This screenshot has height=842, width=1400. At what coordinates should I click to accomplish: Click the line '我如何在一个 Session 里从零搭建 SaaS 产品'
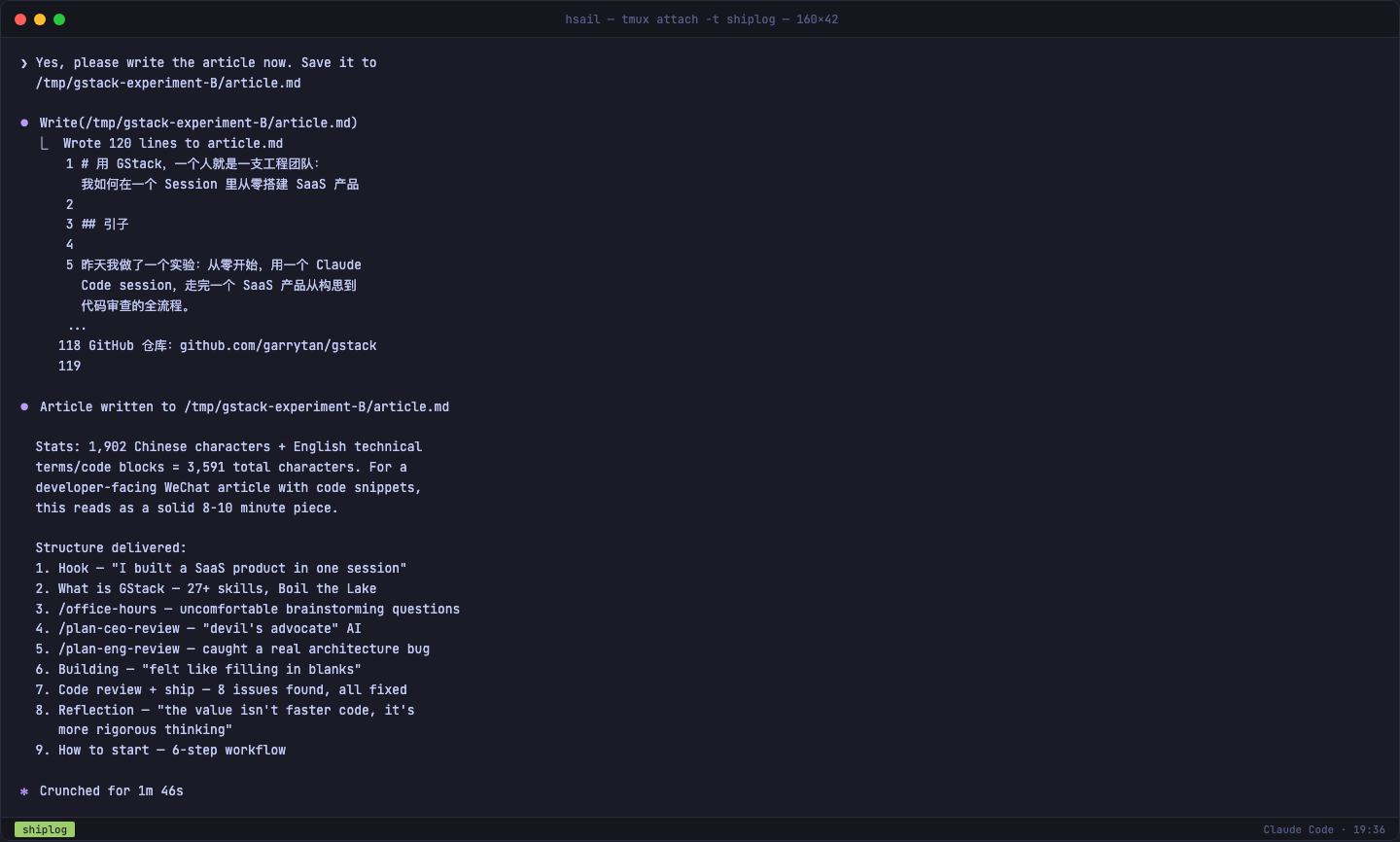click(x=220, y=185)
